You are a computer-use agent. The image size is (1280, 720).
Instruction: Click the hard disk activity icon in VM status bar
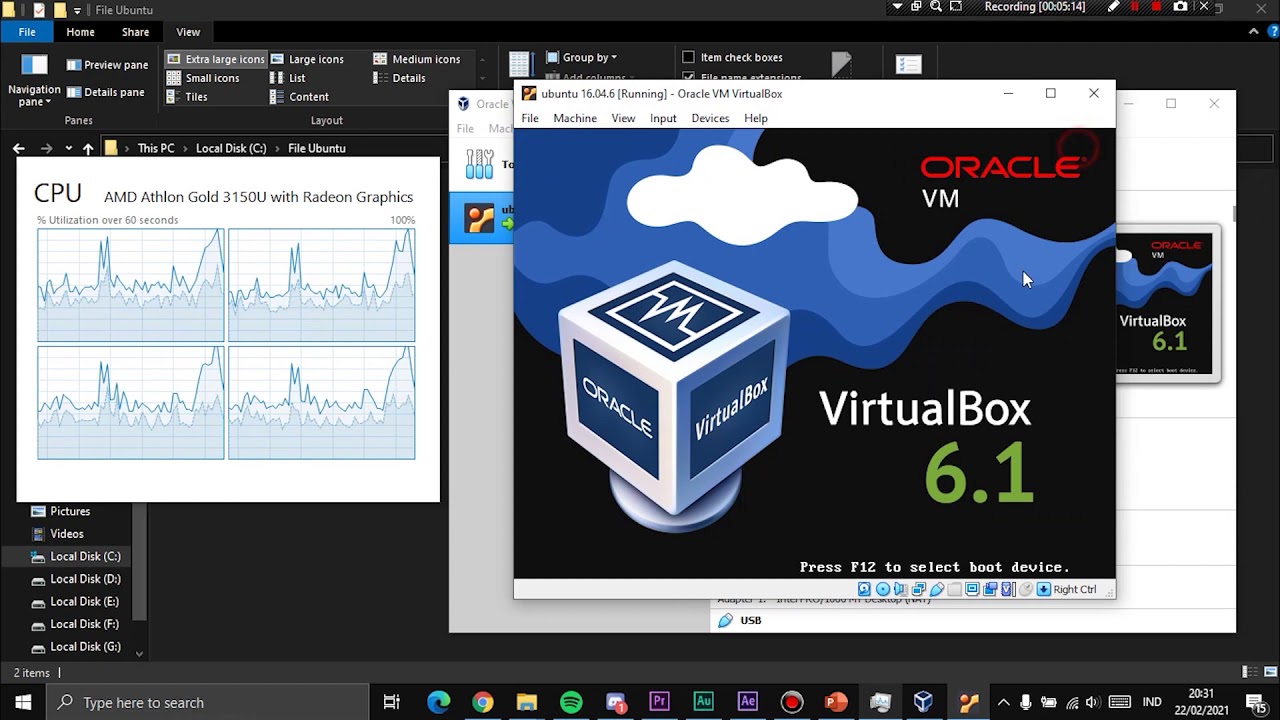coord(864,589)
